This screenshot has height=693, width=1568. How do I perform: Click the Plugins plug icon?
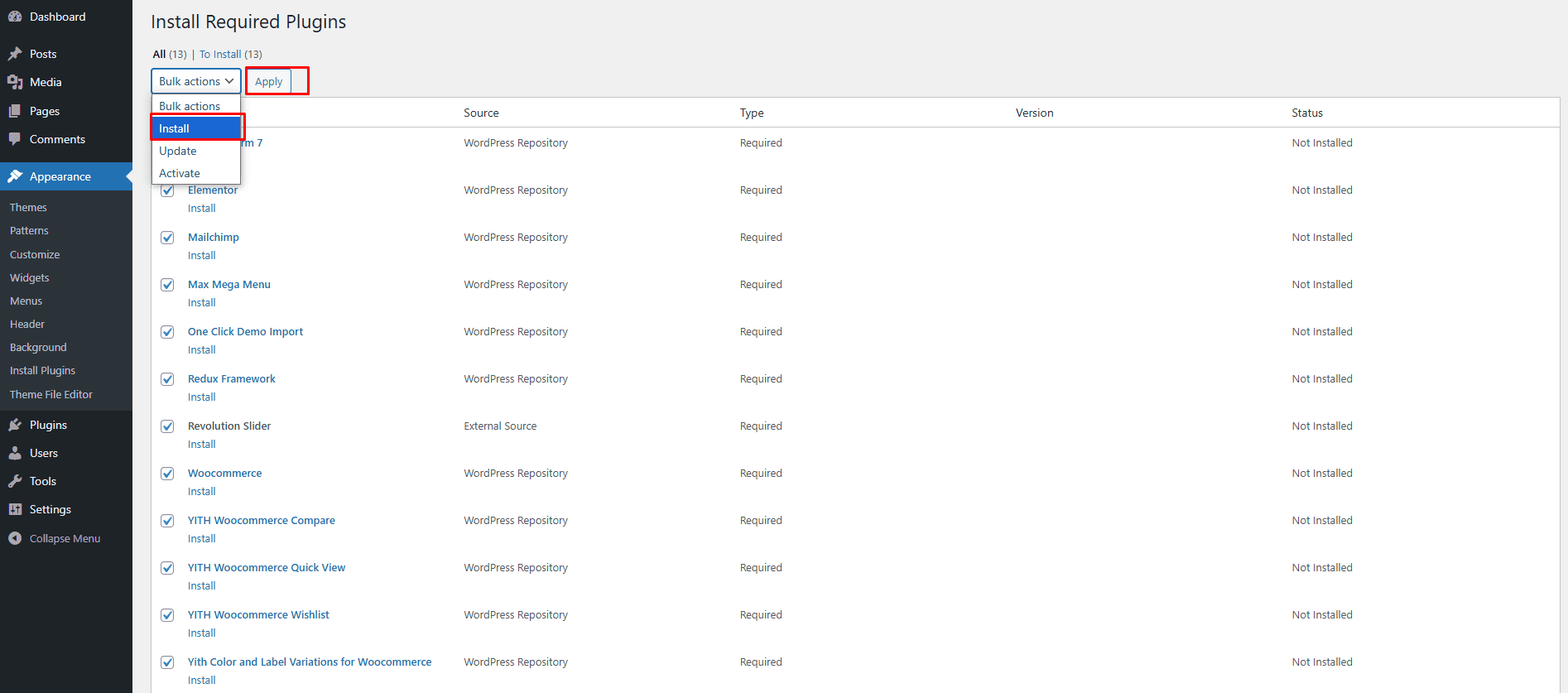(x=15, y=425)
